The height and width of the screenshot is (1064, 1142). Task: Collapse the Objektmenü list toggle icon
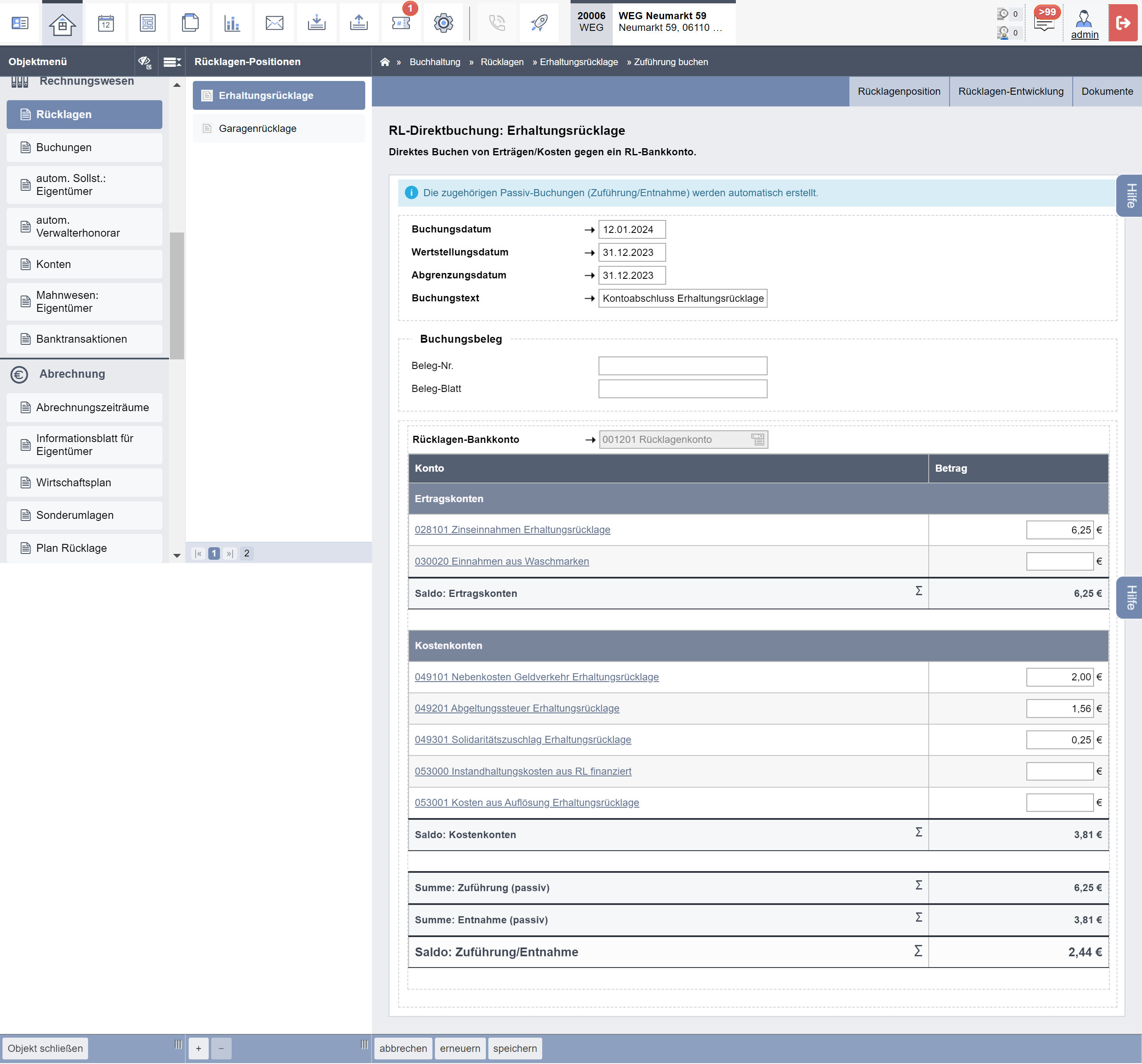tap(172, 62)
